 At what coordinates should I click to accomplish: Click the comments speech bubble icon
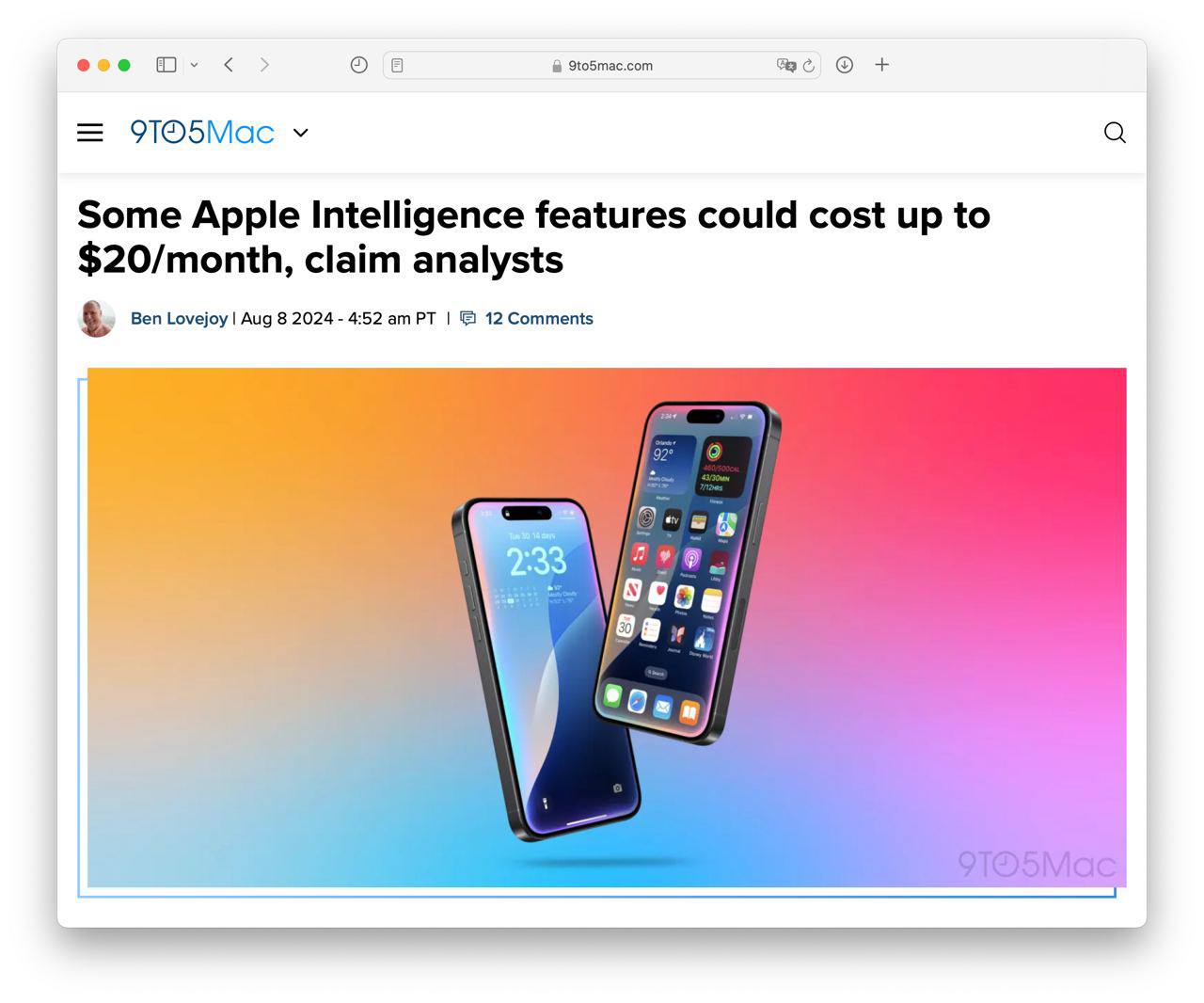(x=468, y=319)
